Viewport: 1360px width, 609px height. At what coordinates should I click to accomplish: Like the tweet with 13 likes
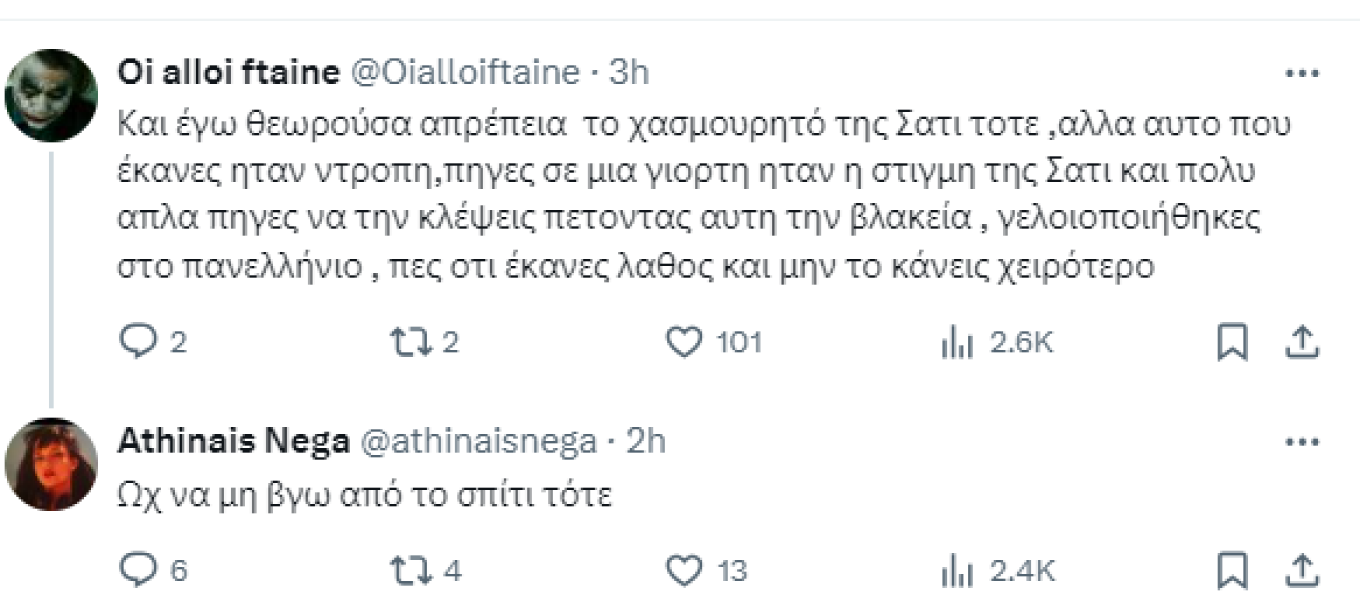coord(684,571)
